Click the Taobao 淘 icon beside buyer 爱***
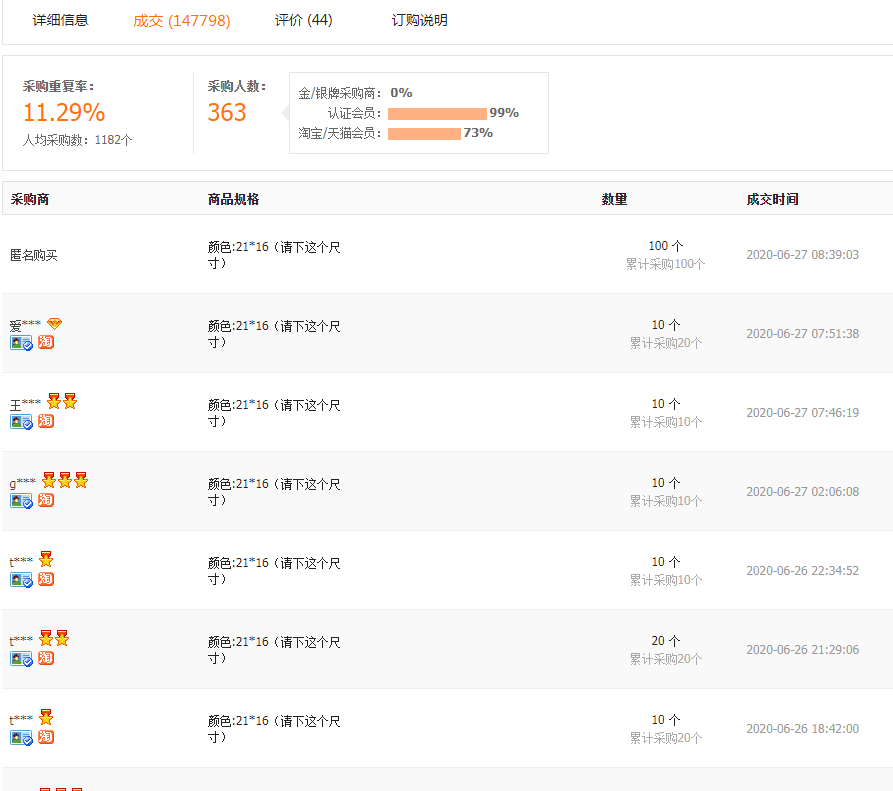This screenshot has width=893, height=791. coord(45,342)
